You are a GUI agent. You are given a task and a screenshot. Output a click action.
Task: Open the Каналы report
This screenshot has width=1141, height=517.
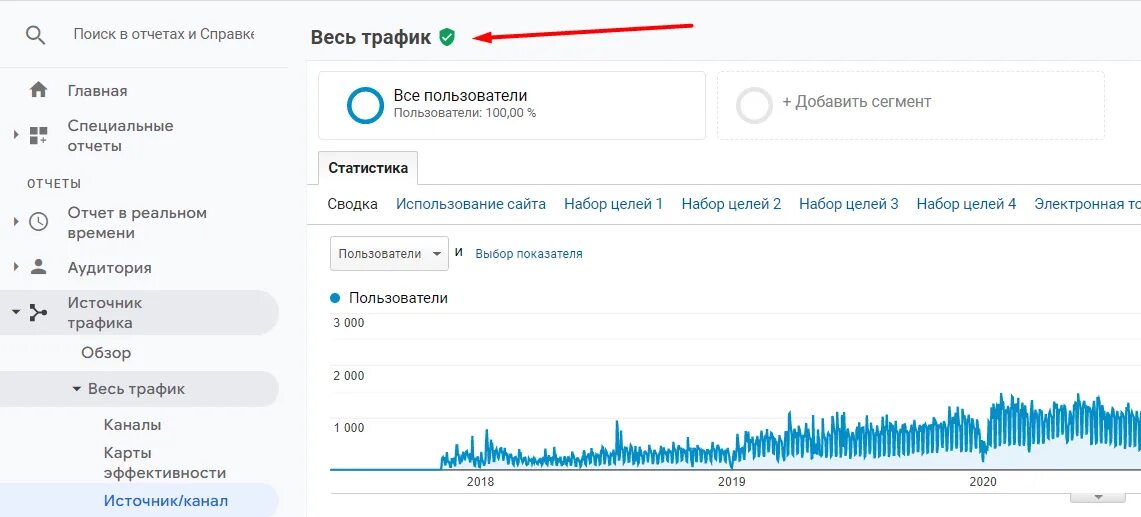click(x=132, y=425)
